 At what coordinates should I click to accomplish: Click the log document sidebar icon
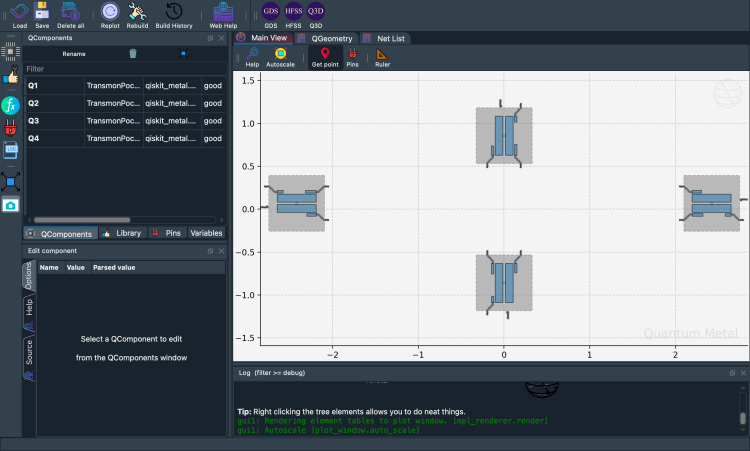click(11, 150)
